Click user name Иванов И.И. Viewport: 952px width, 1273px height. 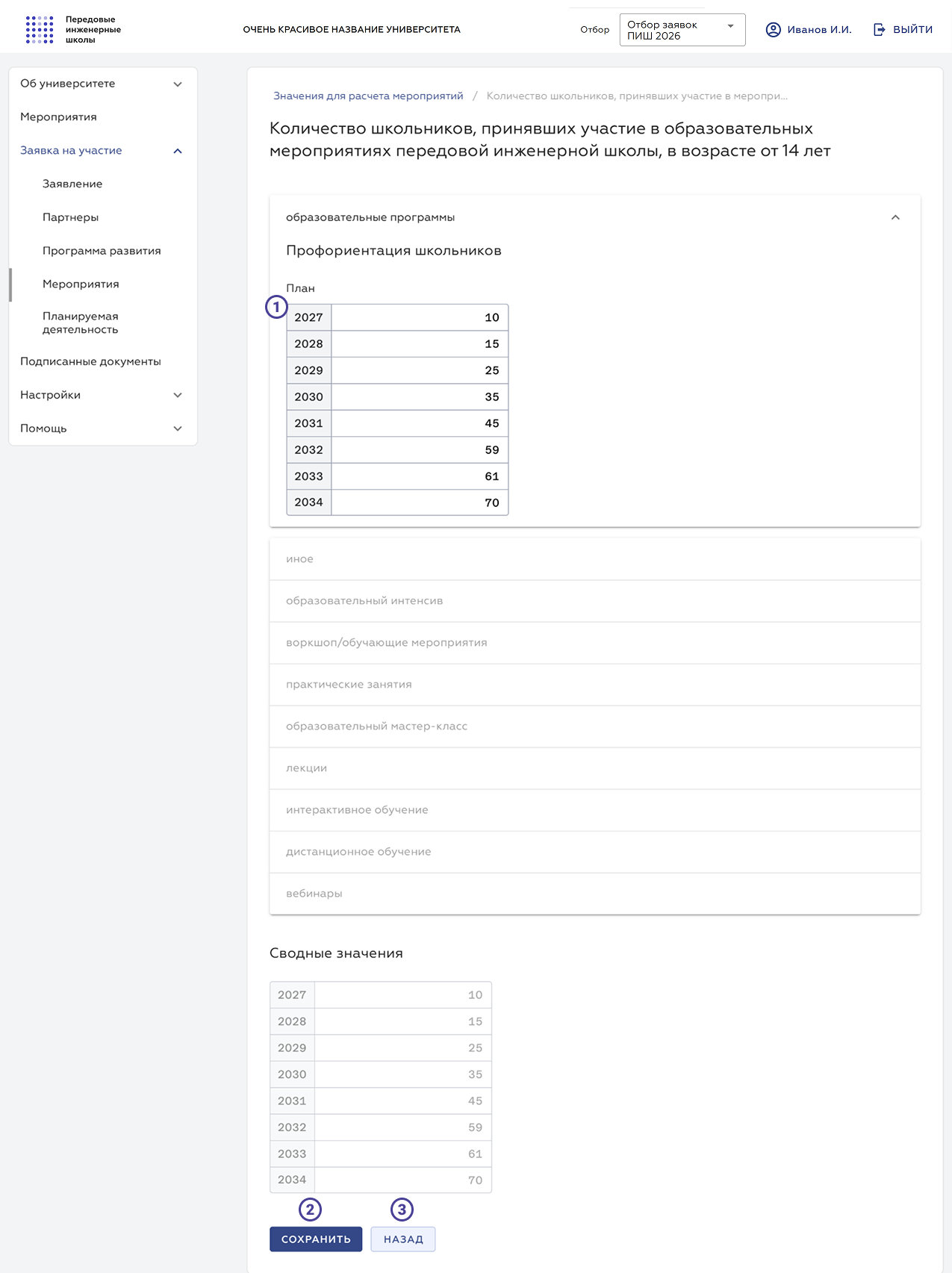click(819, 30)
